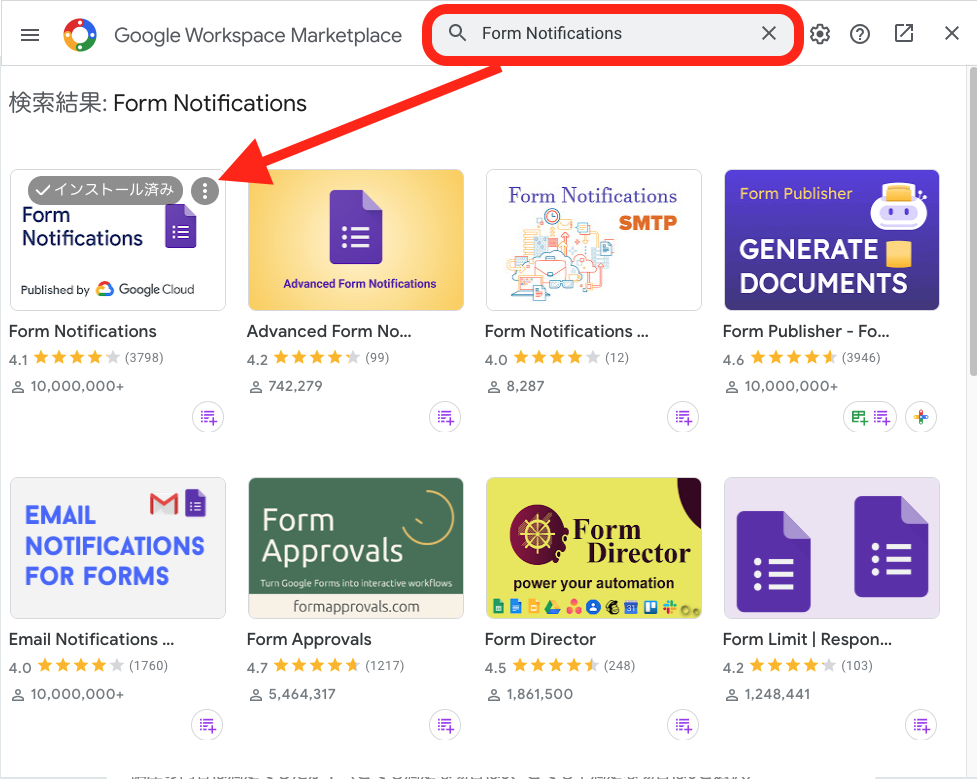Click the 8,287 user count
Viewport: 977px width, 779px height.
coord(525,386)
